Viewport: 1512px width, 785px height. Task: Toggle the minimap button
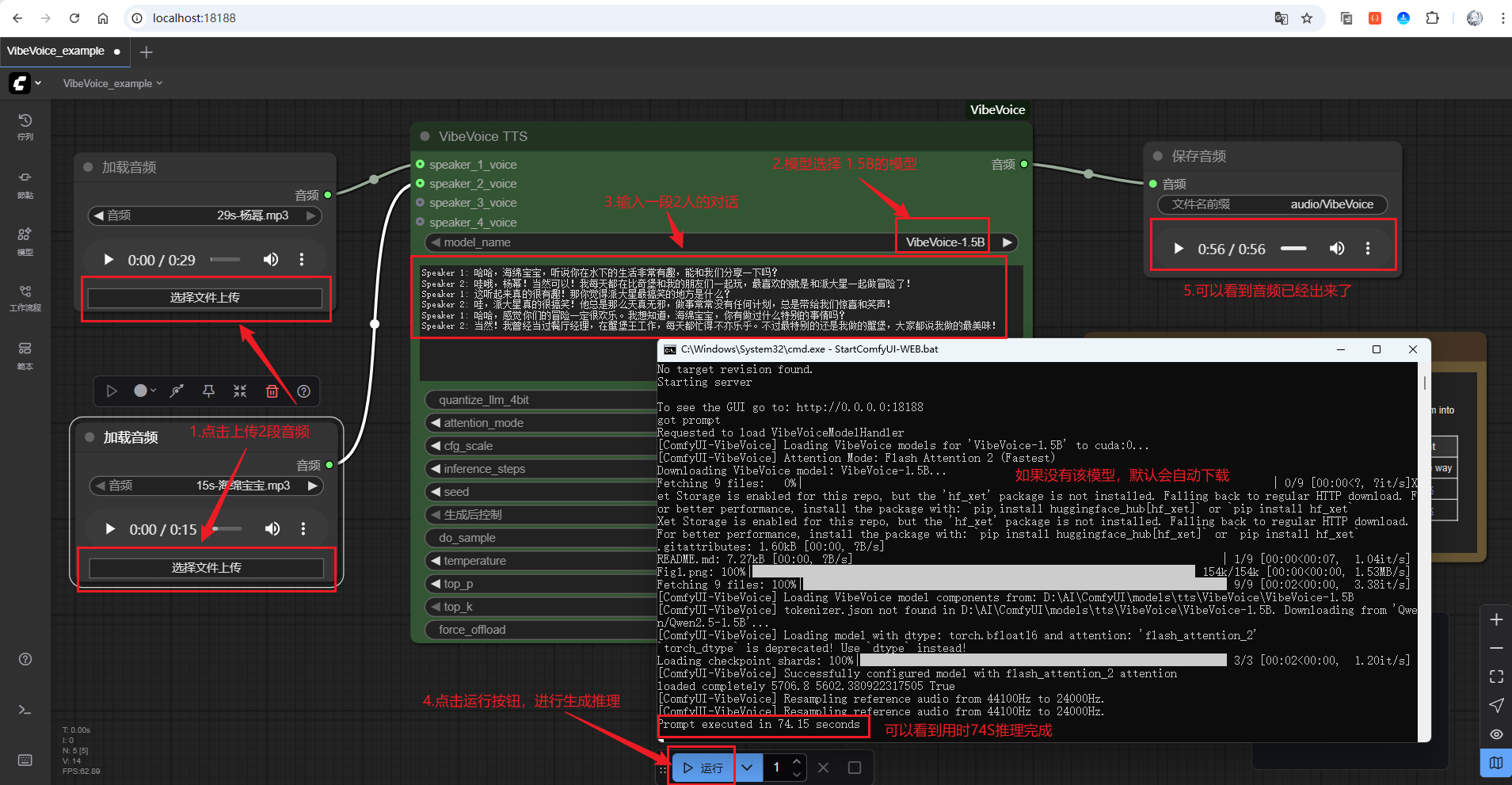[x=1496, y=763]
